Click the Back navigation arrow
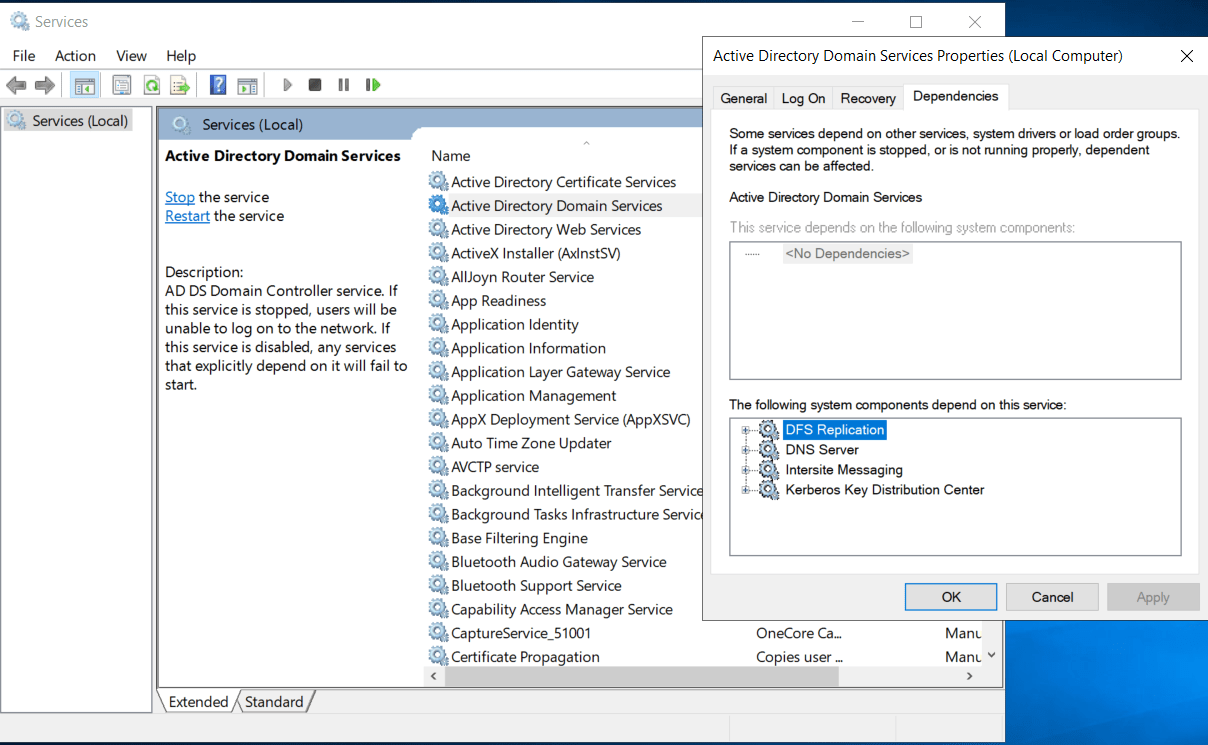The width and height of the screenshot is (1208, 745). [x=16, y=84]
